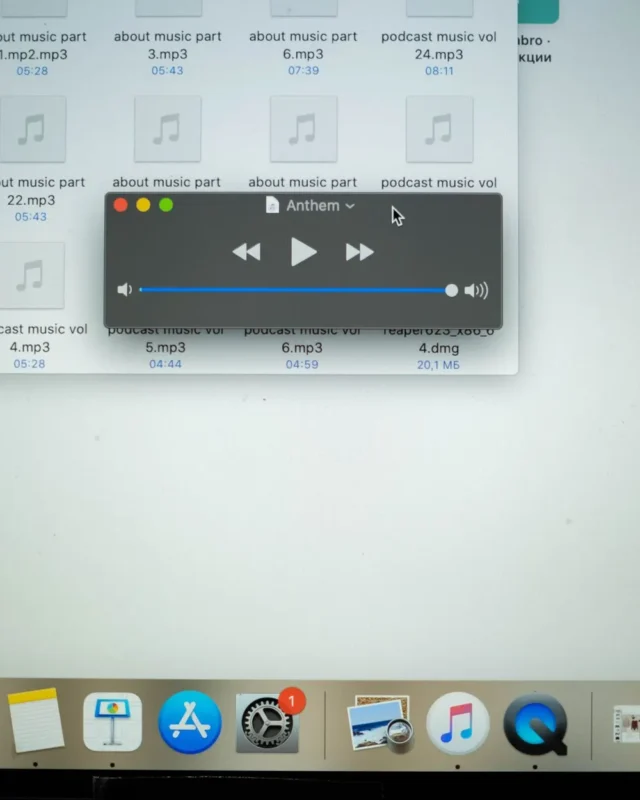Click music icon above vol 4.mp3
The height and width of the screenshot is (800, 640).
click(31, 276)
